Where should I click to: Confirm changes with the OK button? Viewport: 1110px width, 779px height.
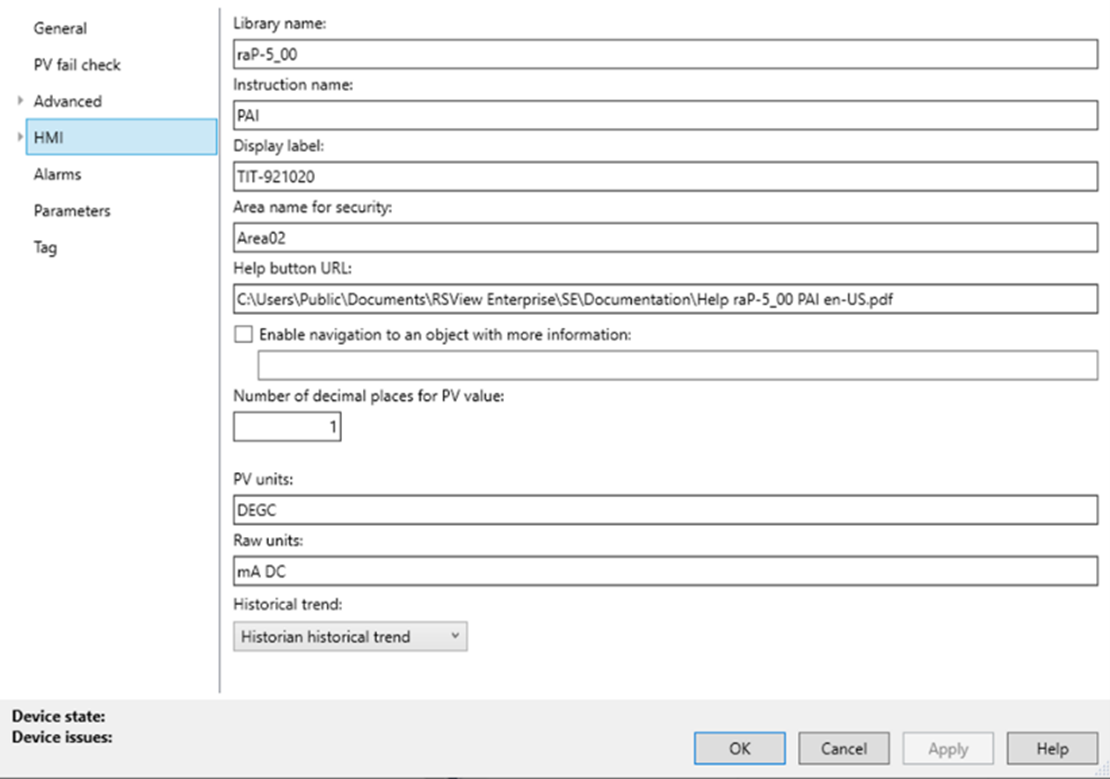coord(739,748)
